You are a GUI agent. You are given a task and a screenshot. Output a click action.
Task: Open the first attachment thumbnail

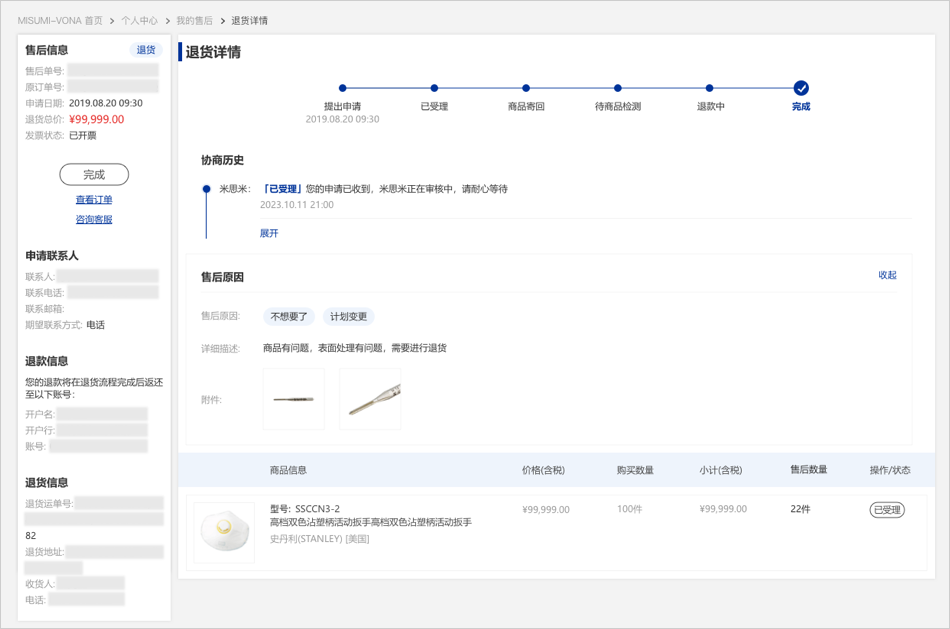pyautogui.click(x=294, y=399)
